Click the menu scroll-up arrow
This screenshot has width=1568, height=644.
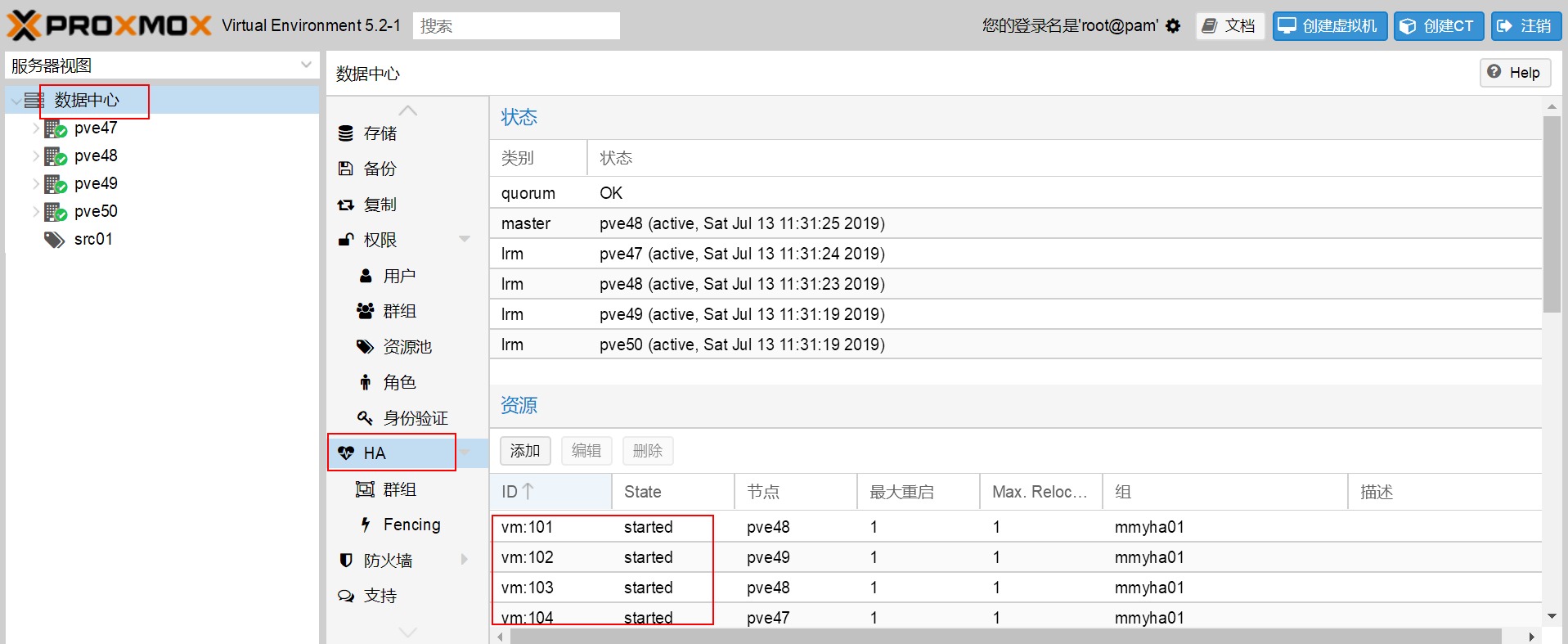pyautogui.click(x=407, y=110)
